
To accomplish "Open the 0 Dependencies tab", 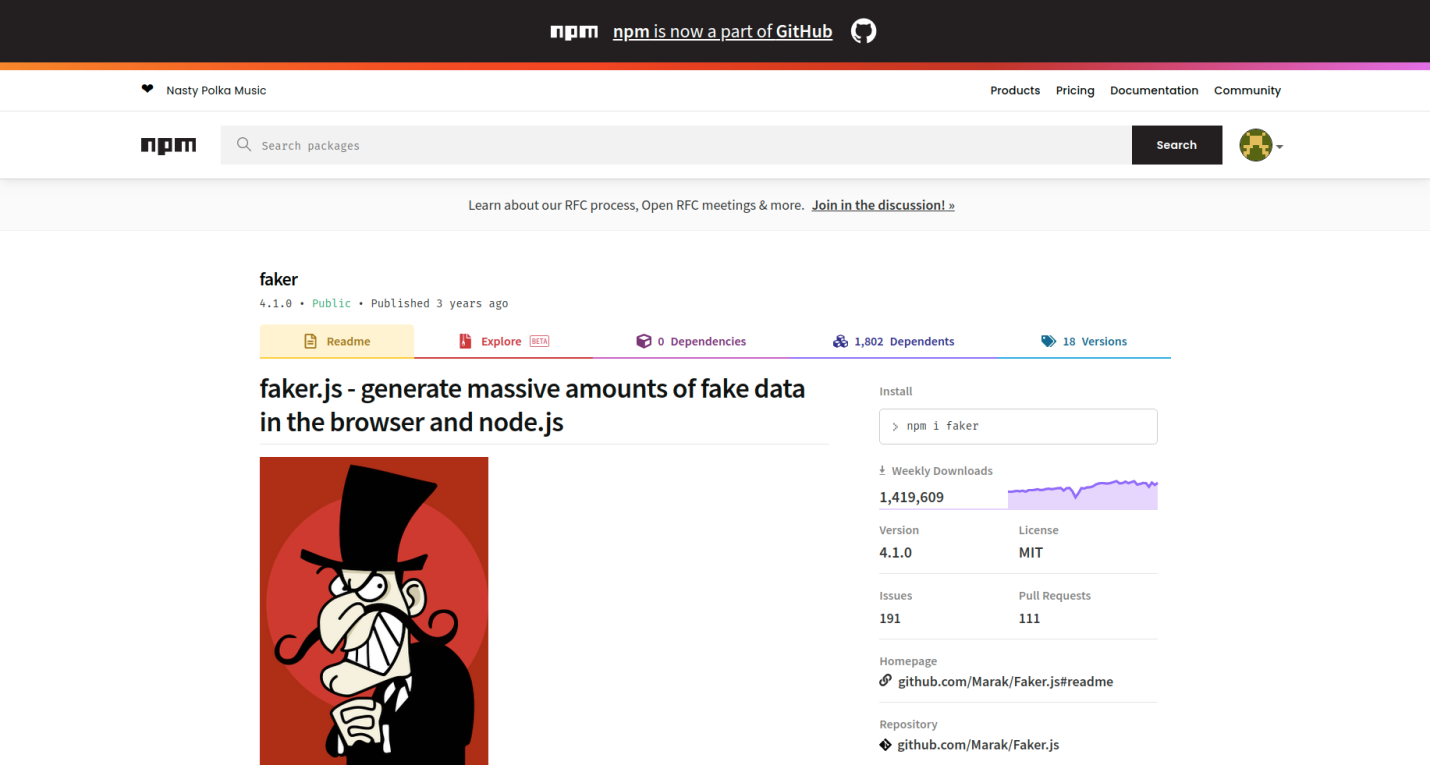I will point(691,341).
